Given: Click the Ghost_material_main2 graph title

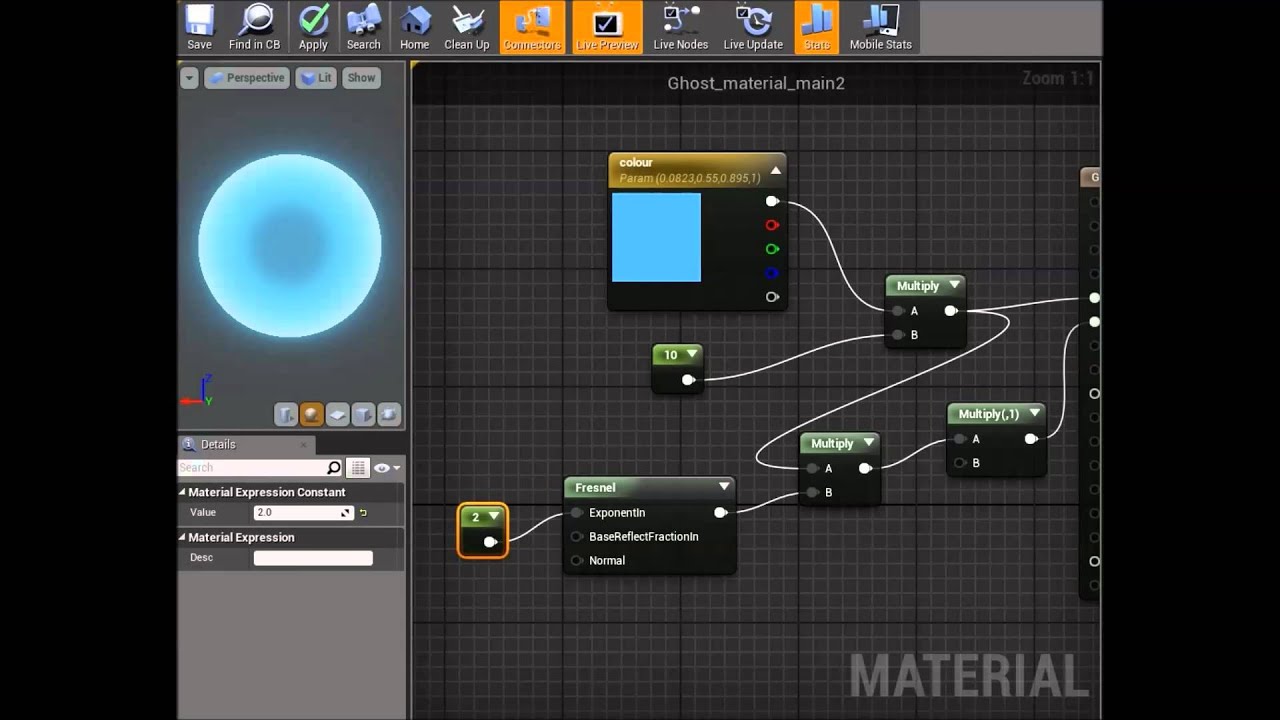Looking at the screenshot, I should pos(756,83).
